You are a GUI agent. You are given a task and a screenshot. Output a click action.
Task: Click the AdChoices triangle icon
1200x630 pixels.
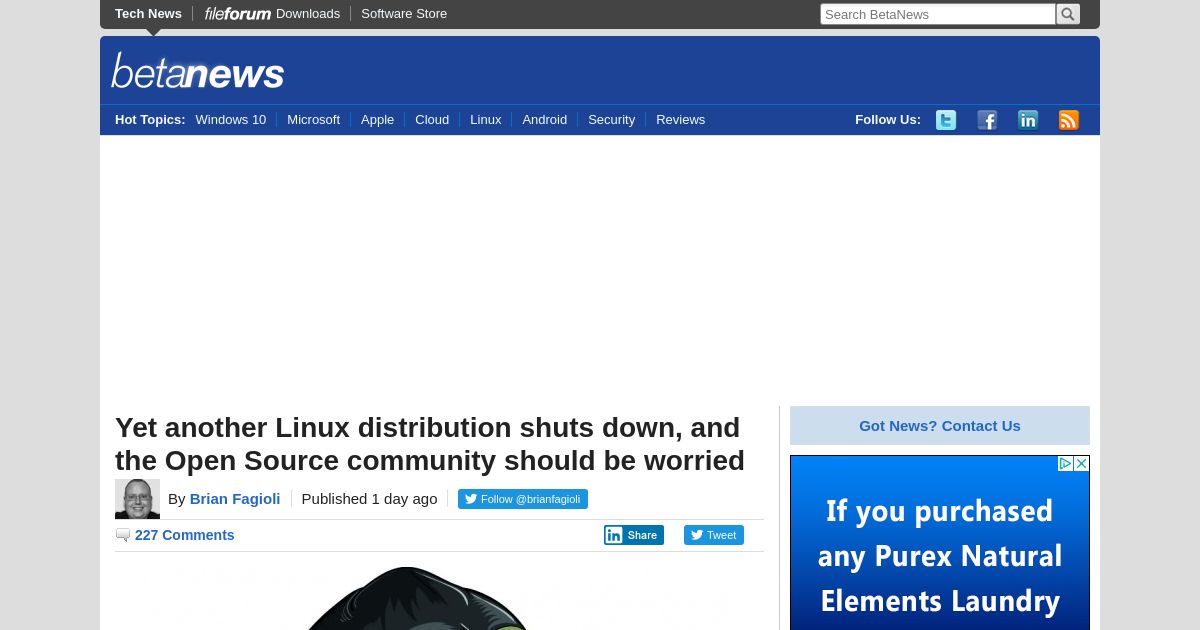tap(1066, 464)
